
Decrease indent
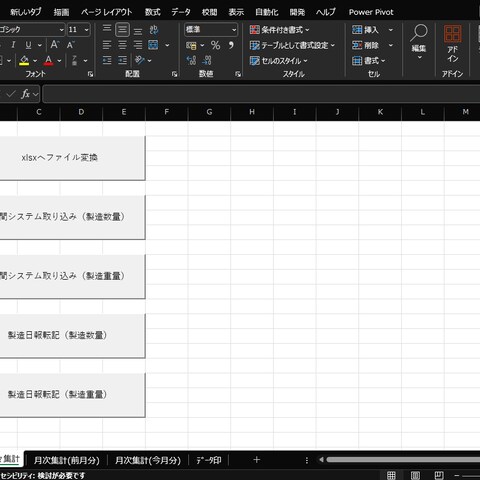coord(107,60)
